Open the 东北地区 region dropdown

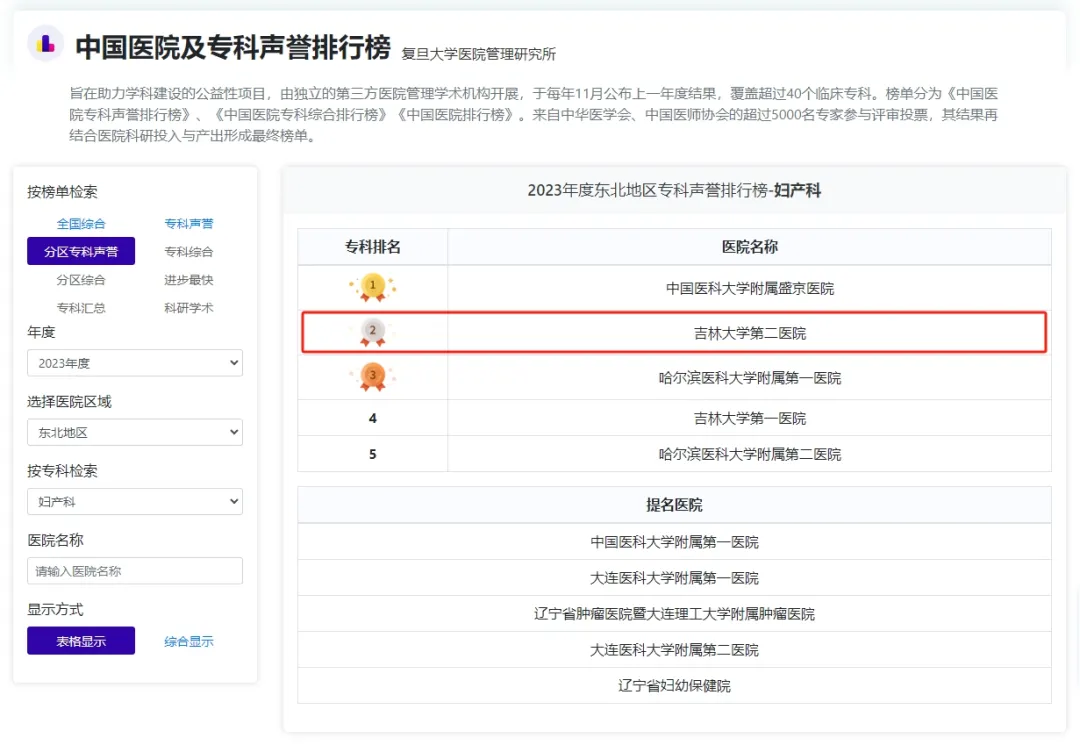pyautogui.click(x=135, y=432)
